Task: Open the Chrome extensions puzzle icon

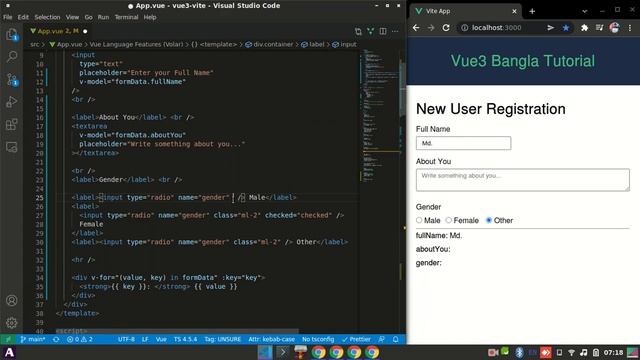Action: [584, 28]
